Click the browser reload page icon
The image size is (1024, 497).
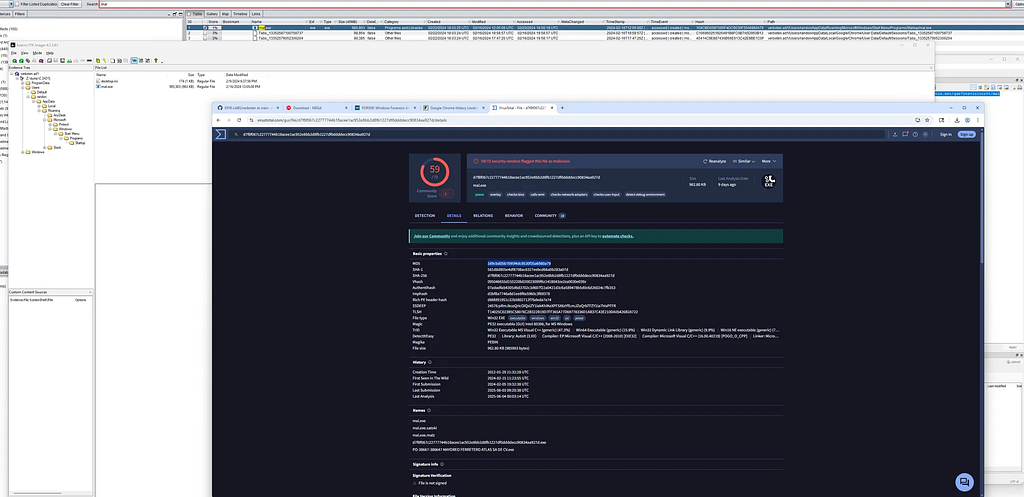click(x=239, y=120)
